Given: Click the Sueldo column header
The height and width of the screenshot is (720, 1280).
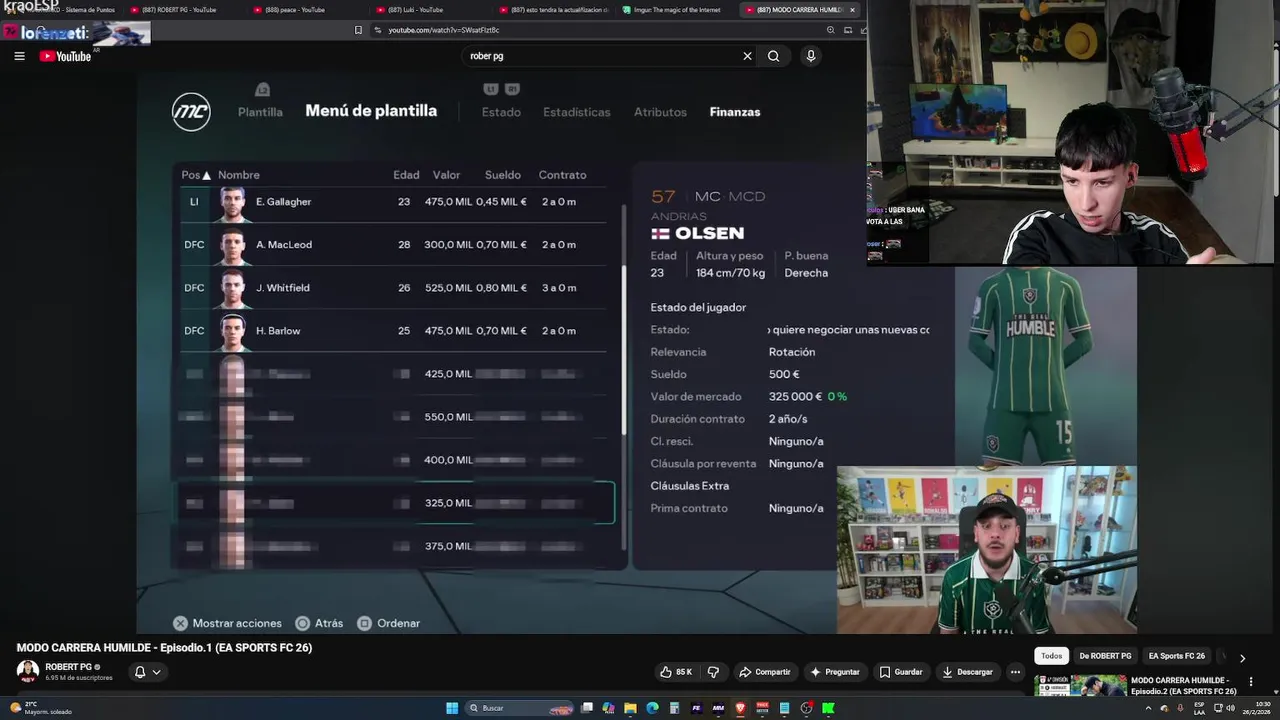Looking at the screenshot, I should (x=503, y=175).
